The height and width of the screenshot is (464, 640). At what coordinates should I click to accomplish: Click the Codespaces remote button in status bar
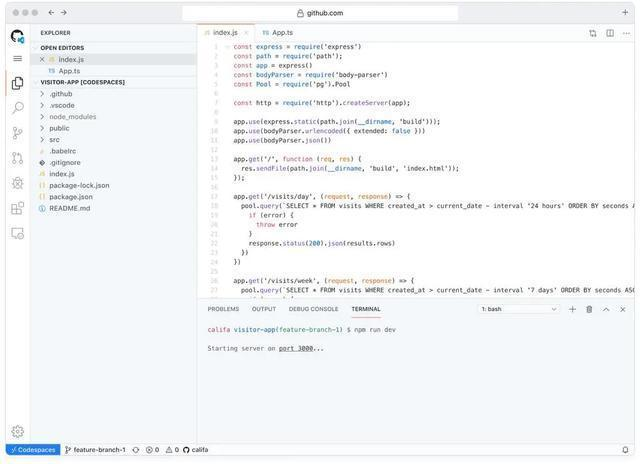pyautogui.click(x=33, y=450)
